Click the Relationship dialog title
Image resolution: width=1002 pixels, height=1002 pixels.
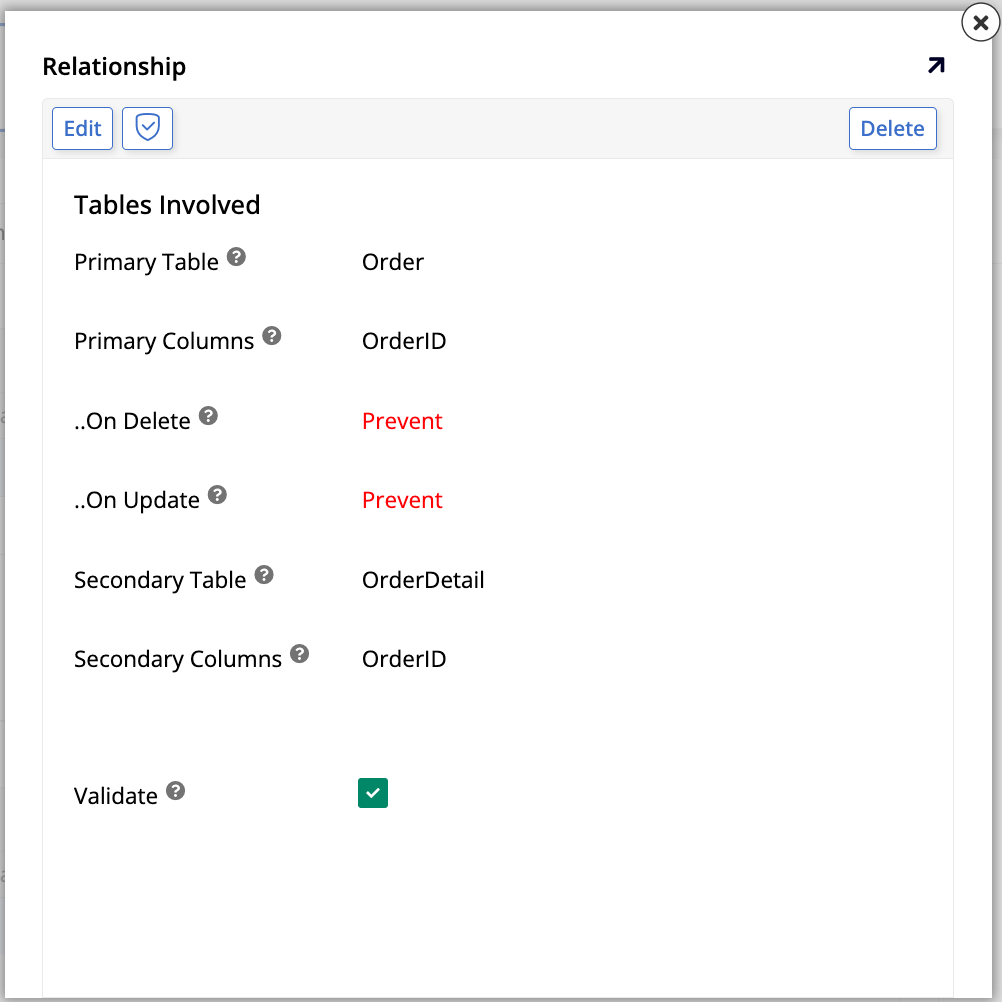(113, 66)
